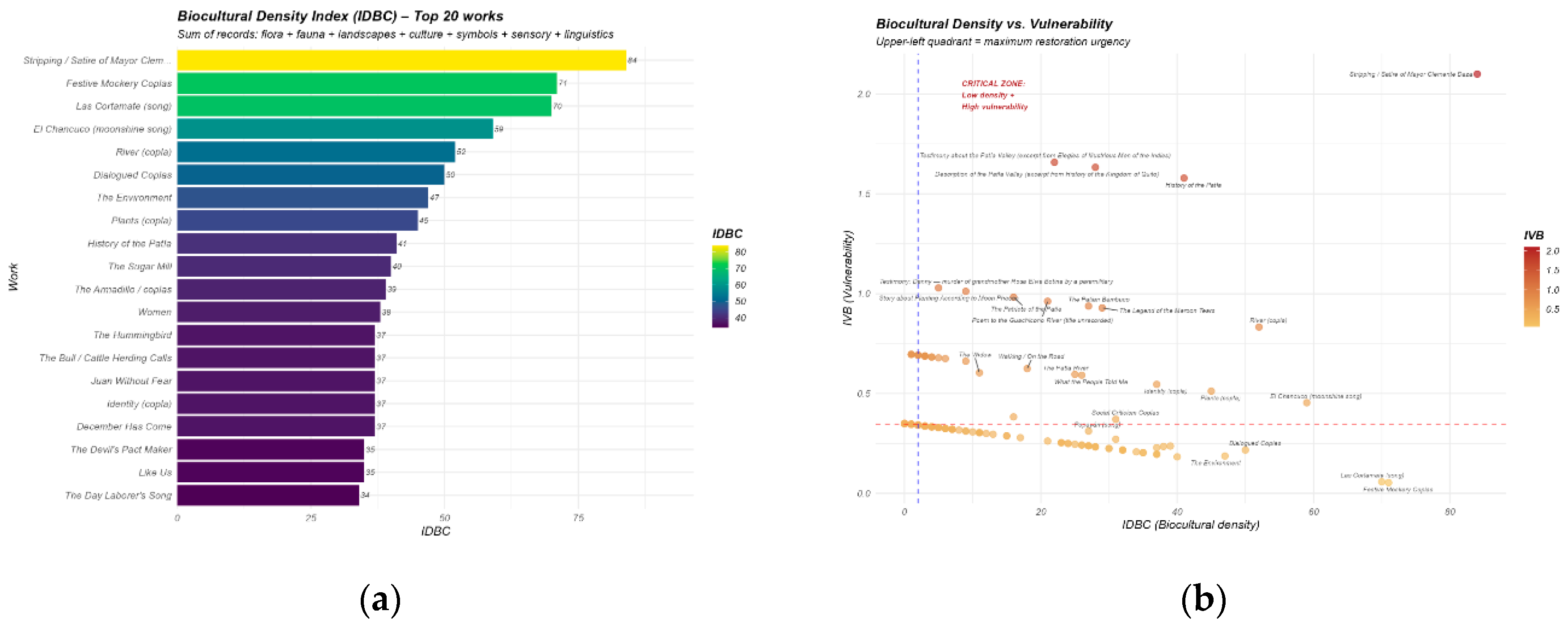
Task: Click the 'IVB (Vulnerability)' y-axis title
Action: pos(848,278)
